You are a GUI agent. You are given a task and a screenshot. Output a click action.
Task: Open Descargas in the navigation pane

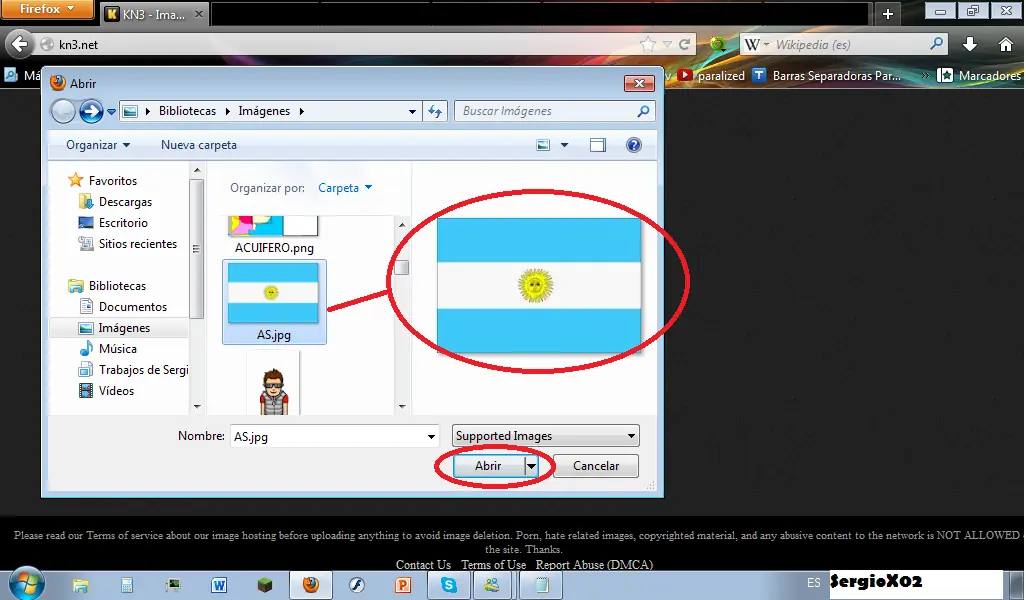click(125, 202)
